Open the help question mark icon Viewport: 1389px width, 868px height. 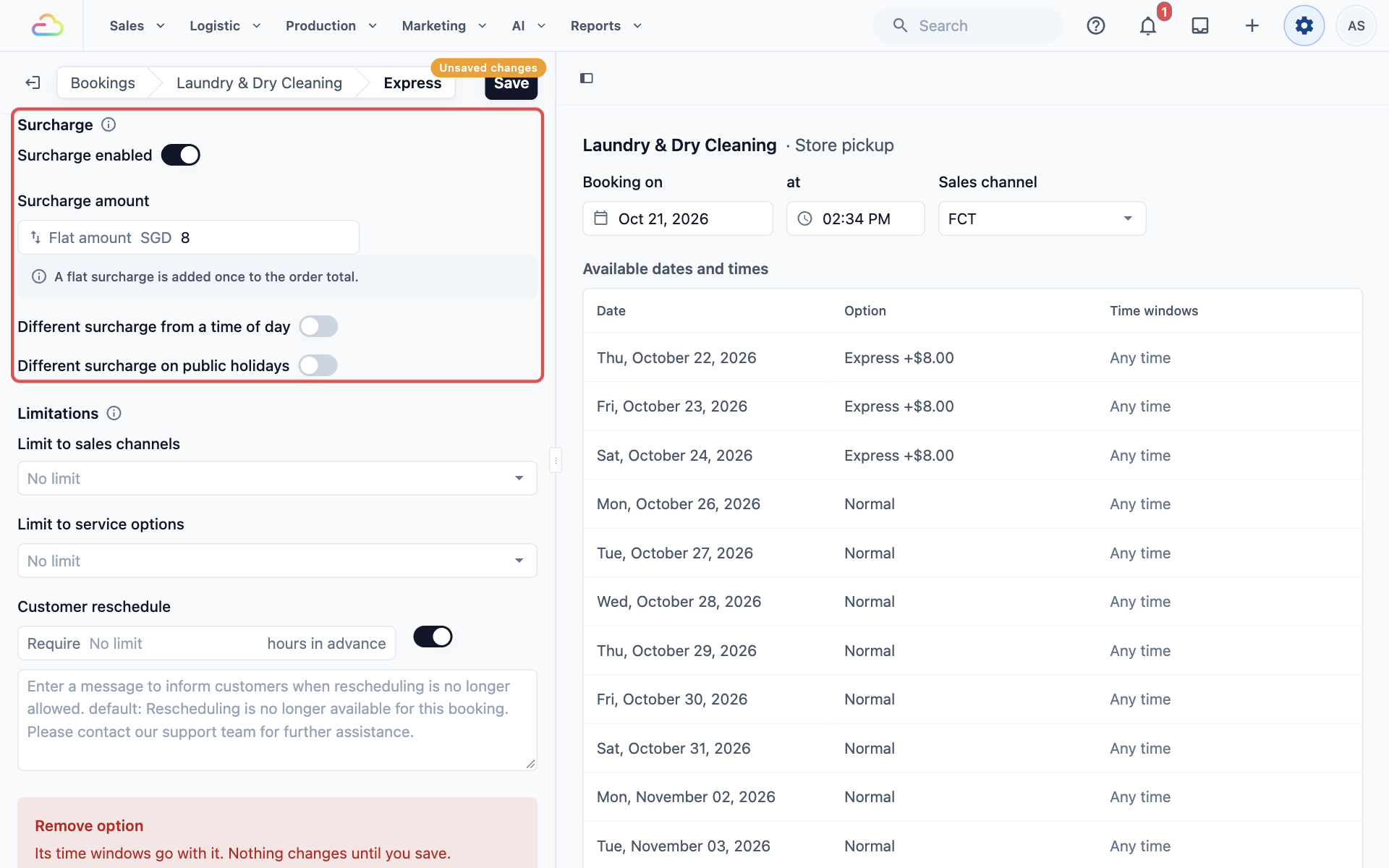pos(1096,25)
